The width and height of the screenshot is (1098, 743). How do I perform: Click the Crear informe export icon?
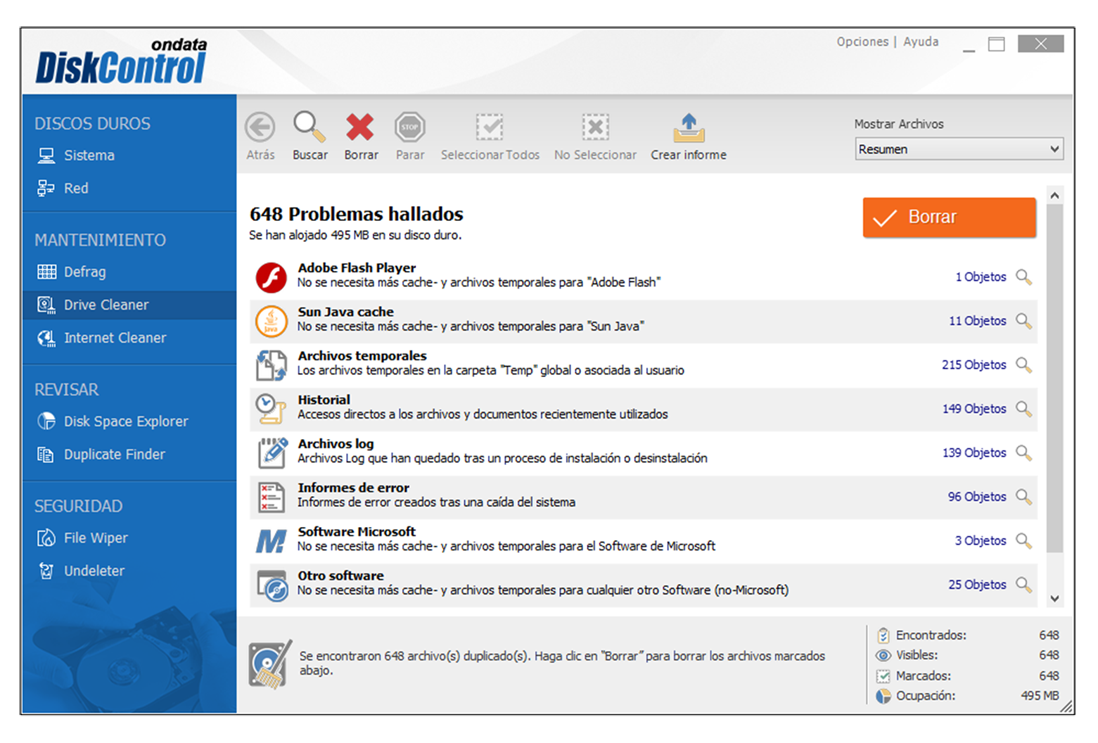(689, 127)
